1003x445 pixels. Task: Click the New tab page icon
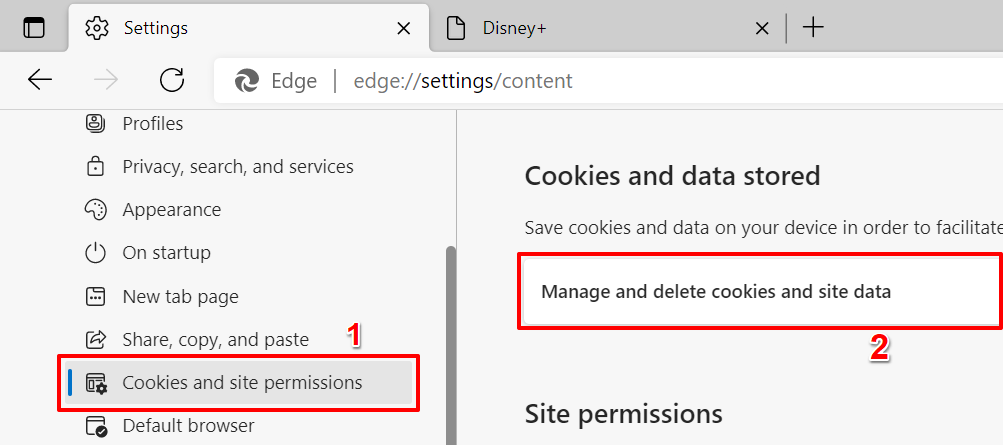pos(96,296)
